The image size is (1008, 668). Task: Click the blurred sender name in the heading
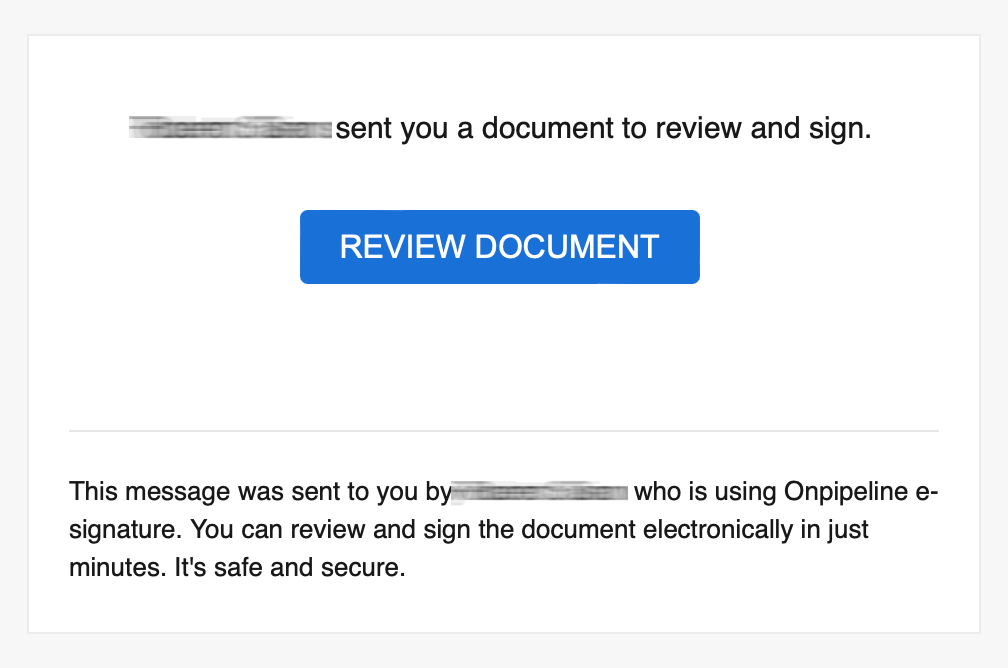[231, 130]
